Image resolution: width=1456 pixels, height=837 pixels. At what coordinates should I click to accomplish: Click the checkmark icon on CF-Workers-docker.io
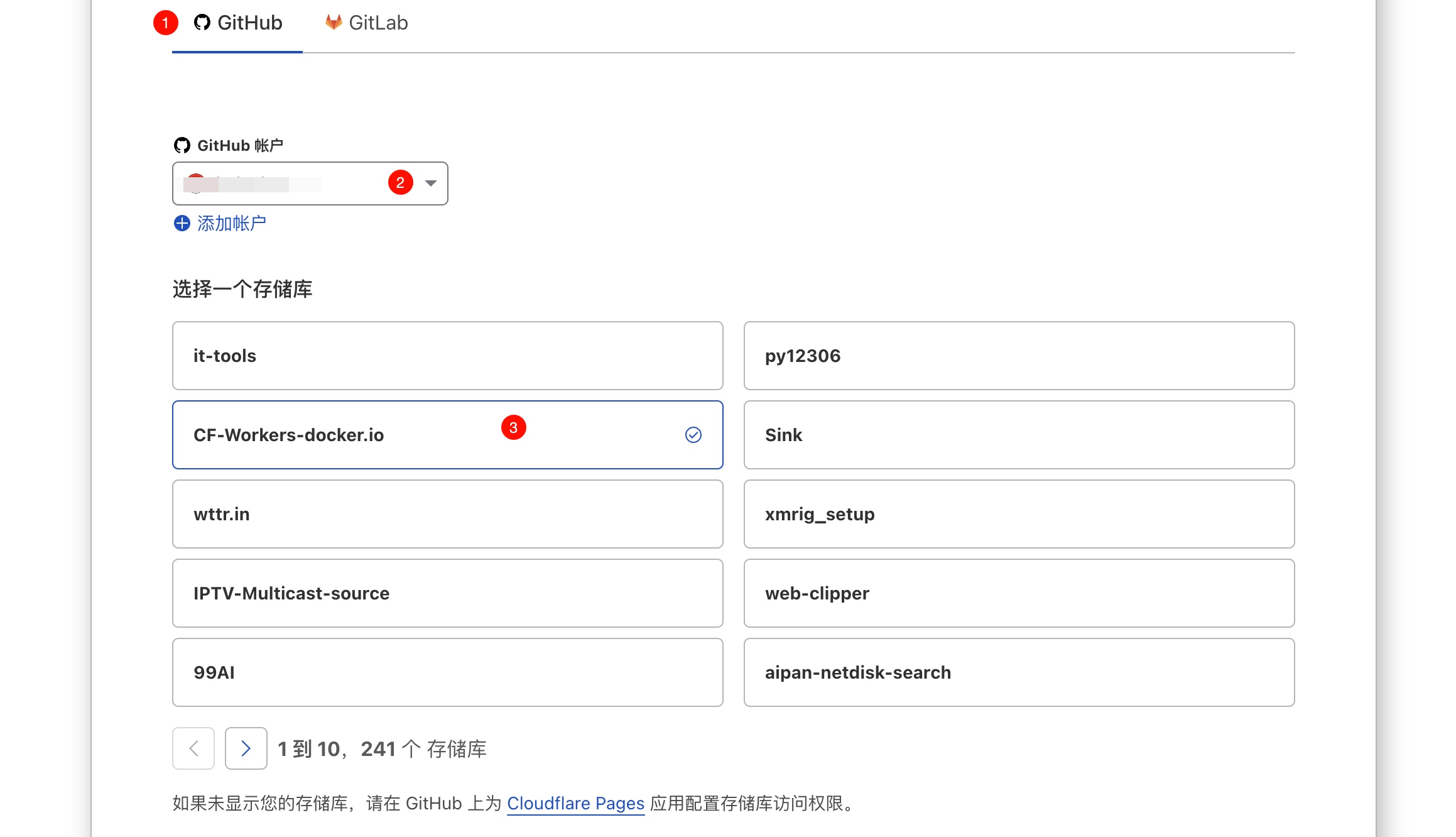(693, 435)
